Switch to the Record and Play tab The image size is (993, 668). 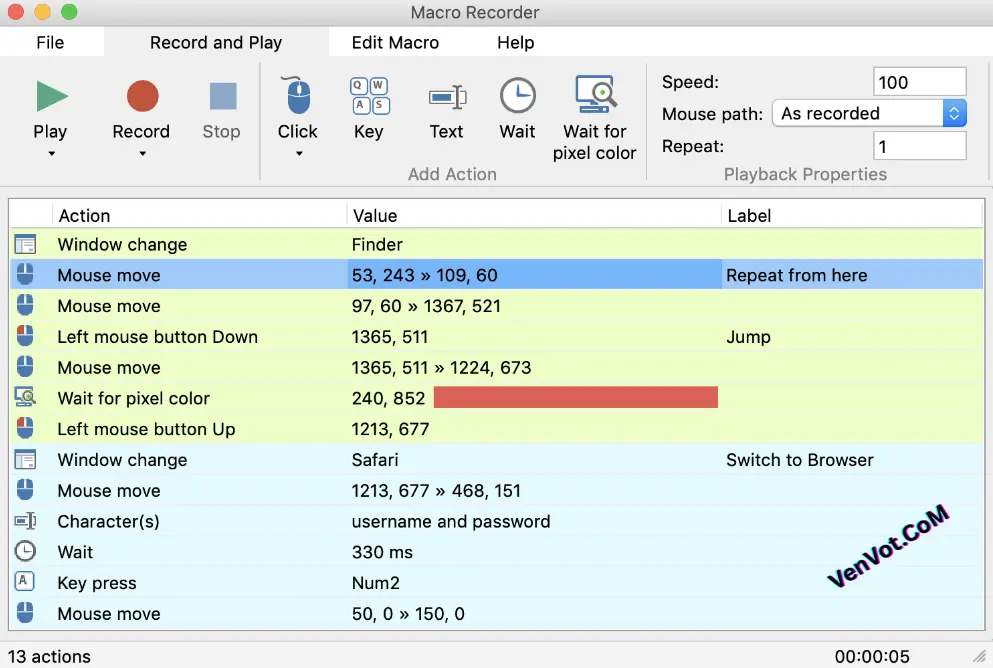(x=216, y=42)
